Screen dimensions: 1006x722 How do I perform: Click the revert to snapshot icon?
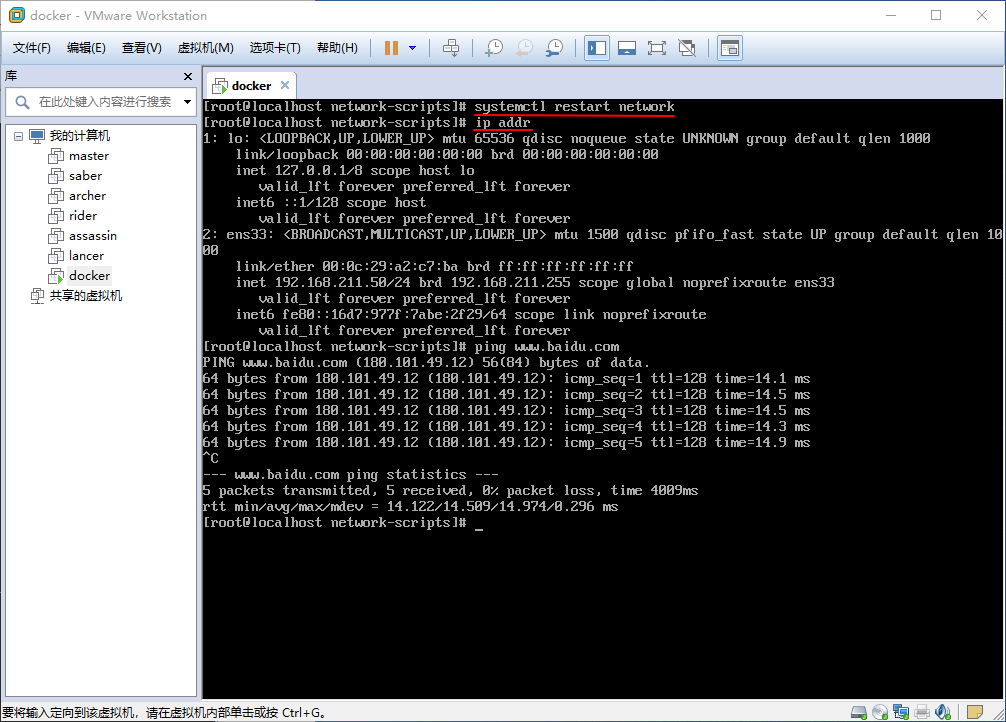pyautogui.click(x=524, y=47)
